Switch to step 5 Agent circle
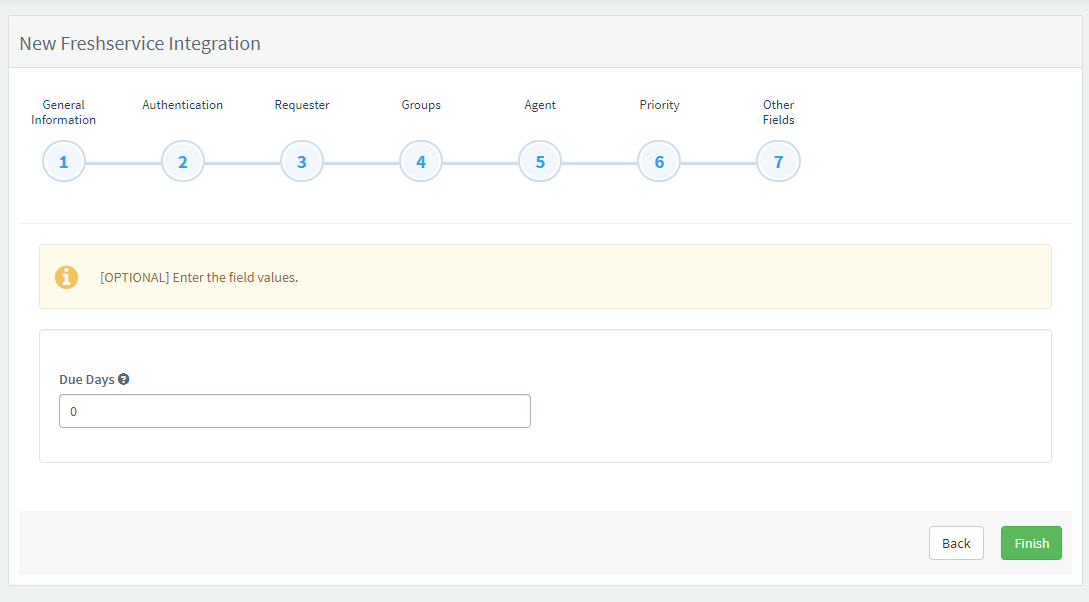 tap(540, 162)
